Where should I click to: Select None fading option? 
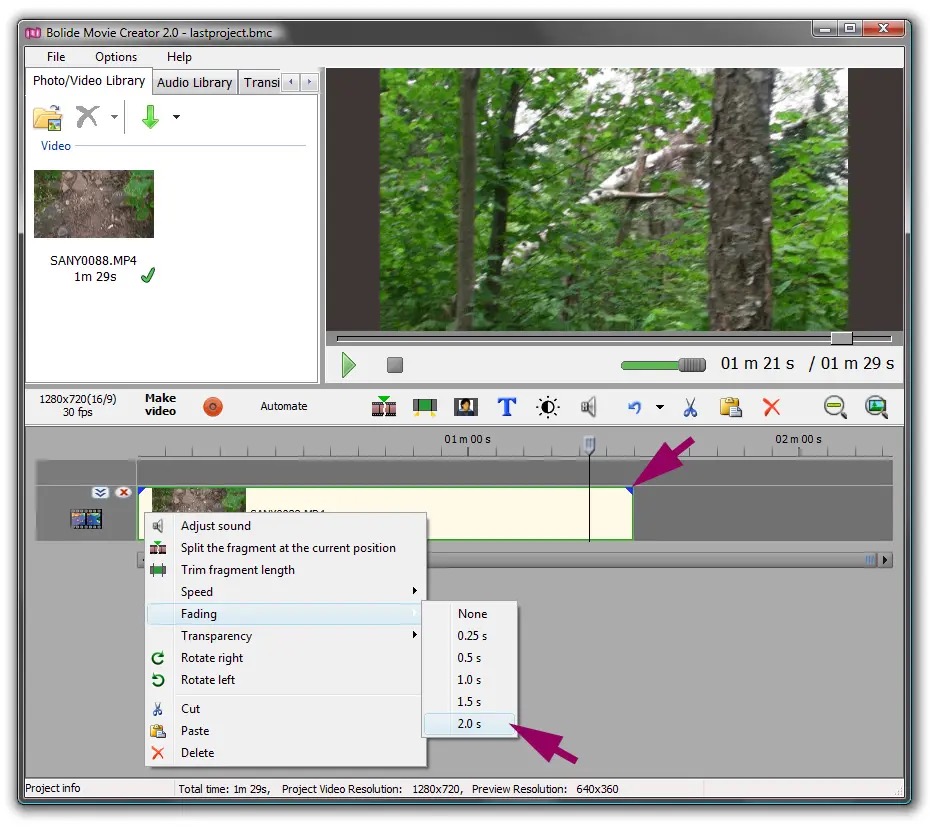[x=470, y=613]
